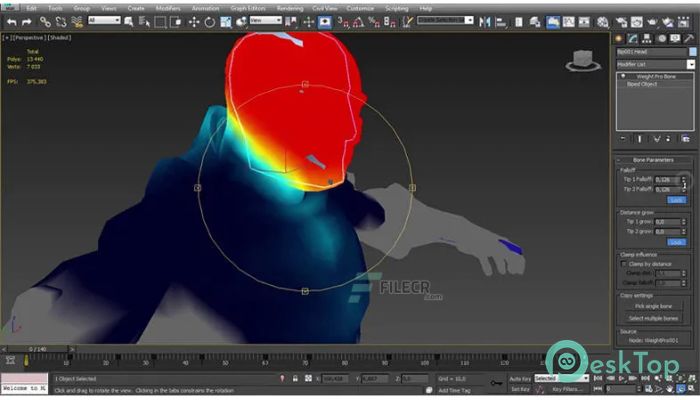Select Weight Pro Bone in modifier stack
The width and height of the screenshot is (700, 400).
pos(655,76)
